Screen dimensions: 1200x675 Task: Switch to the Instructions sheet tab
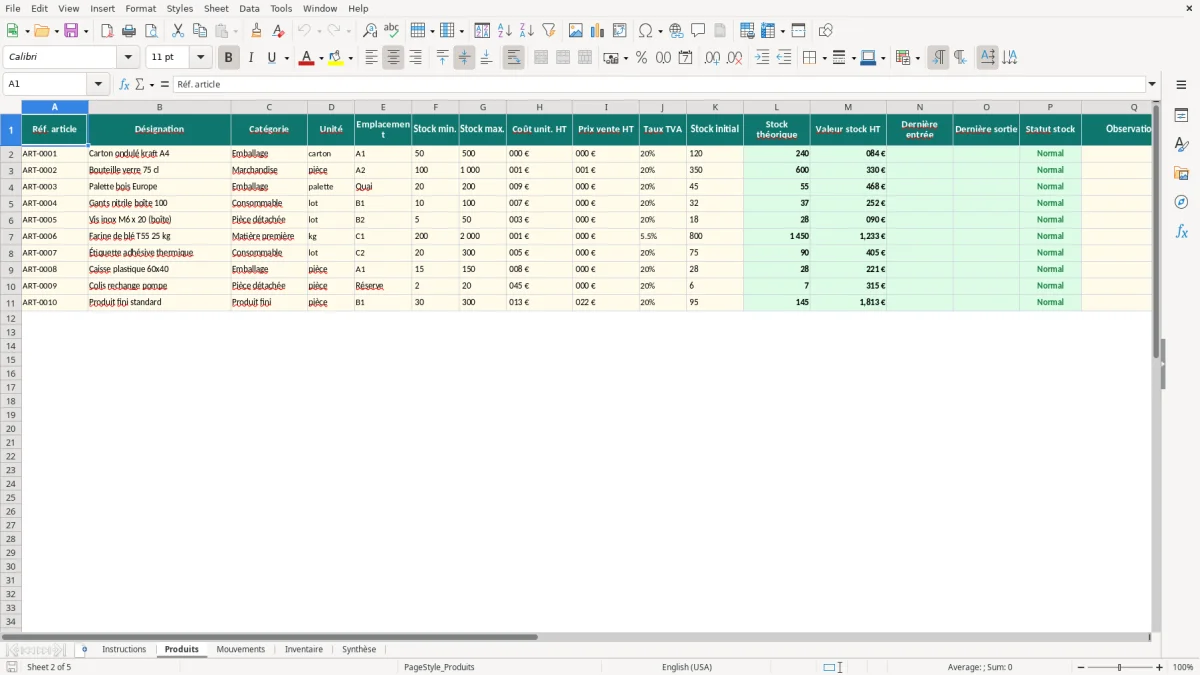(x=124, y=649)
